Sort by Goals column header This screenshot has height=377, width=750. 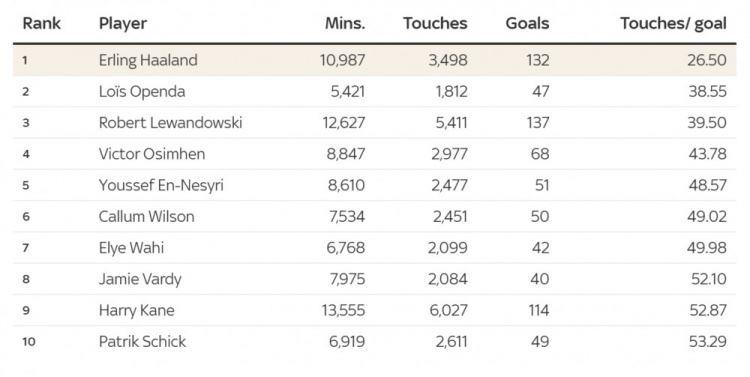pos(527,23)
